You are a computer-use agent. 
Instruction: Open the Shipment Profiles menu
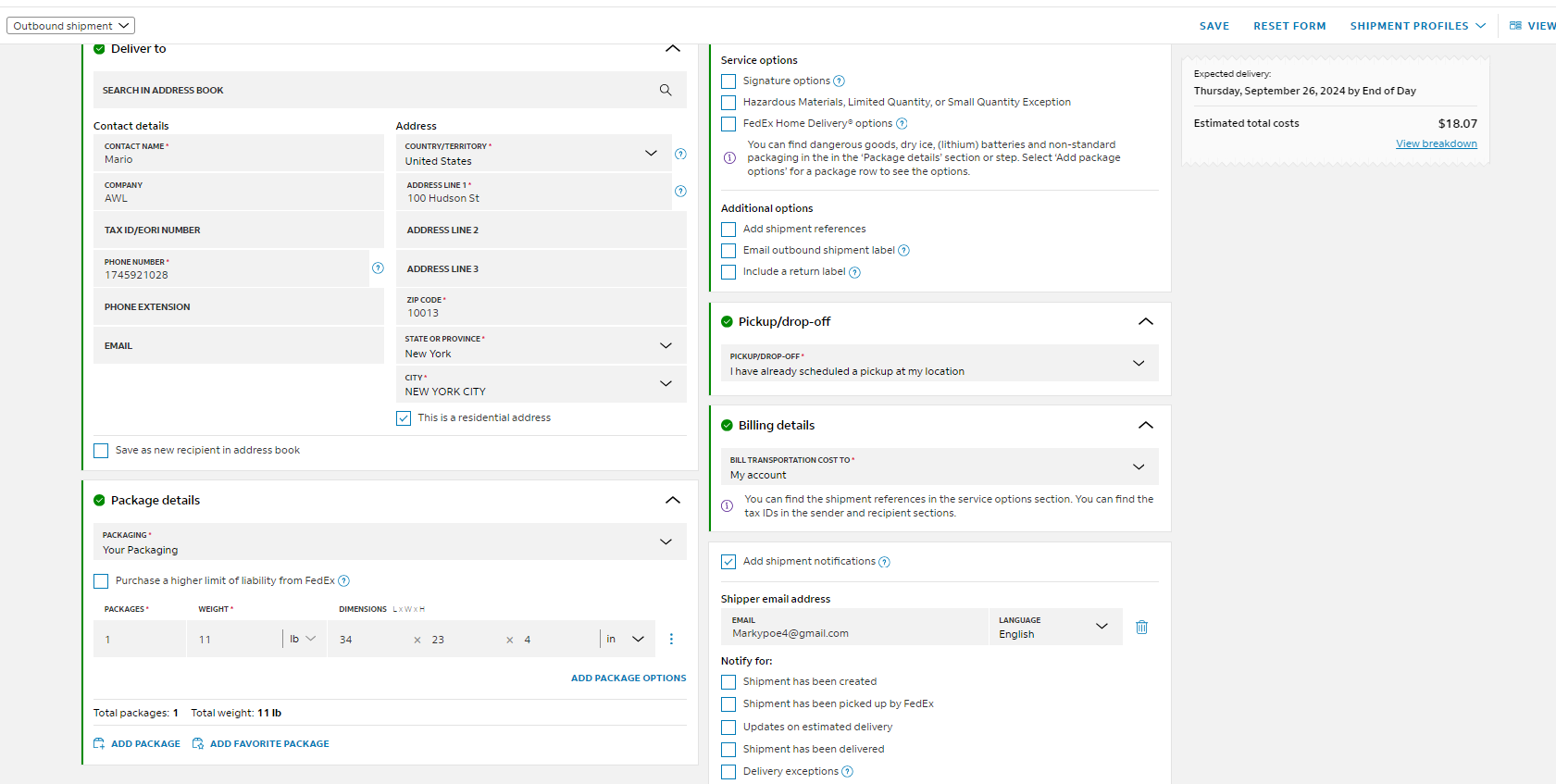tap(1417, 26)
